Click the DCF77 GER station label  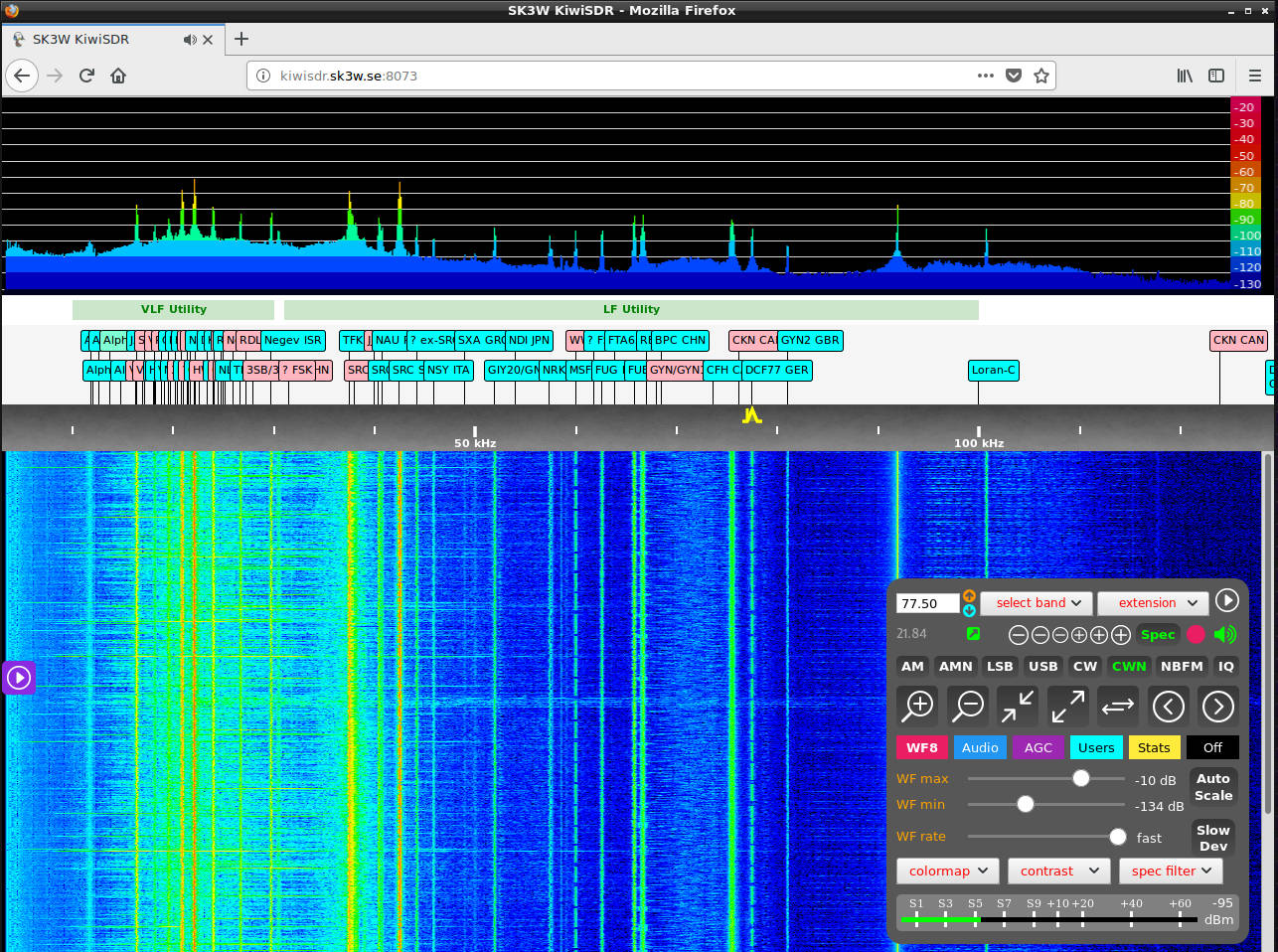pos(776,370)
